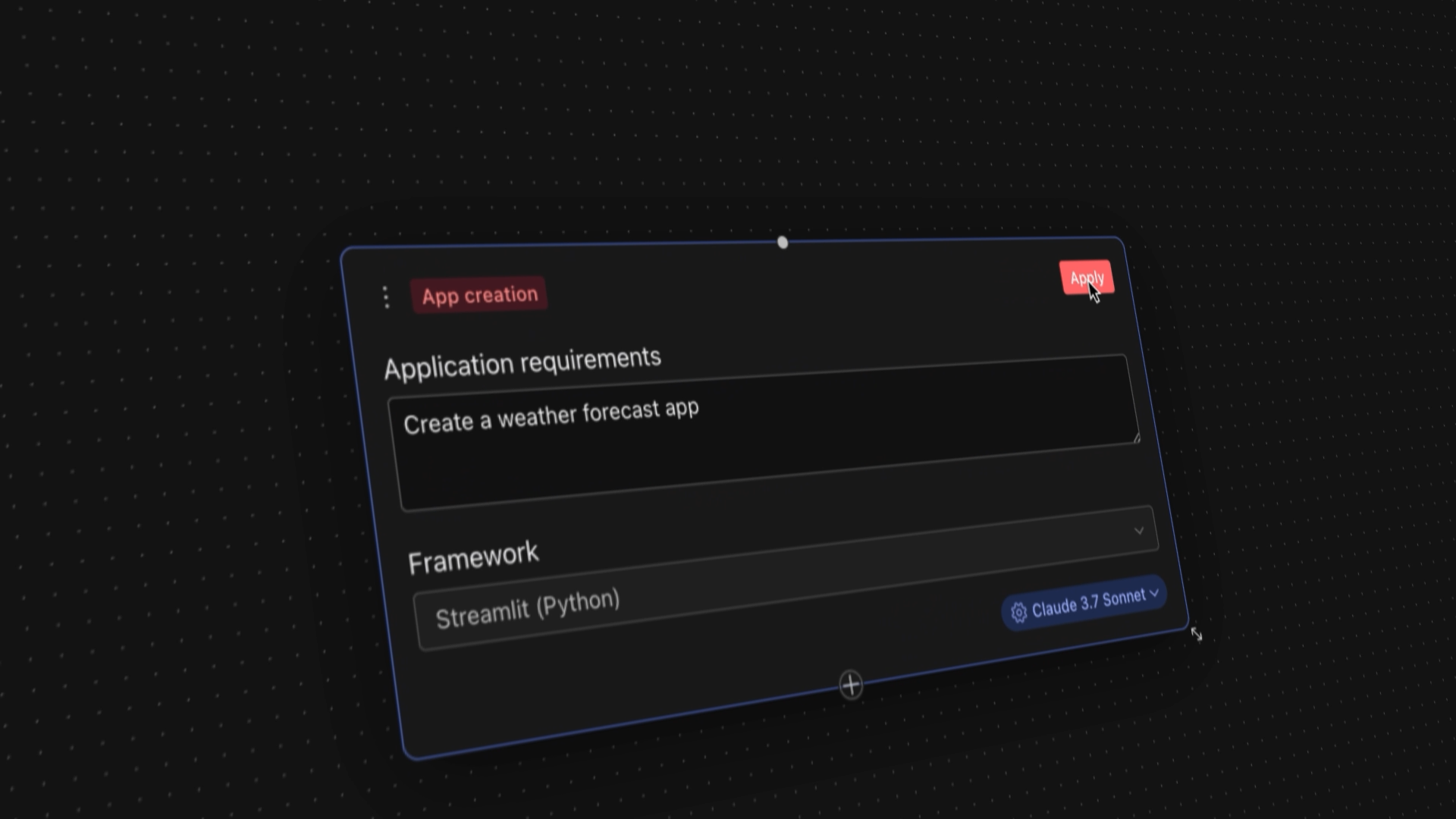Open the three-dot card options menu
The image size is (1456, 819).
click(386, 297)
